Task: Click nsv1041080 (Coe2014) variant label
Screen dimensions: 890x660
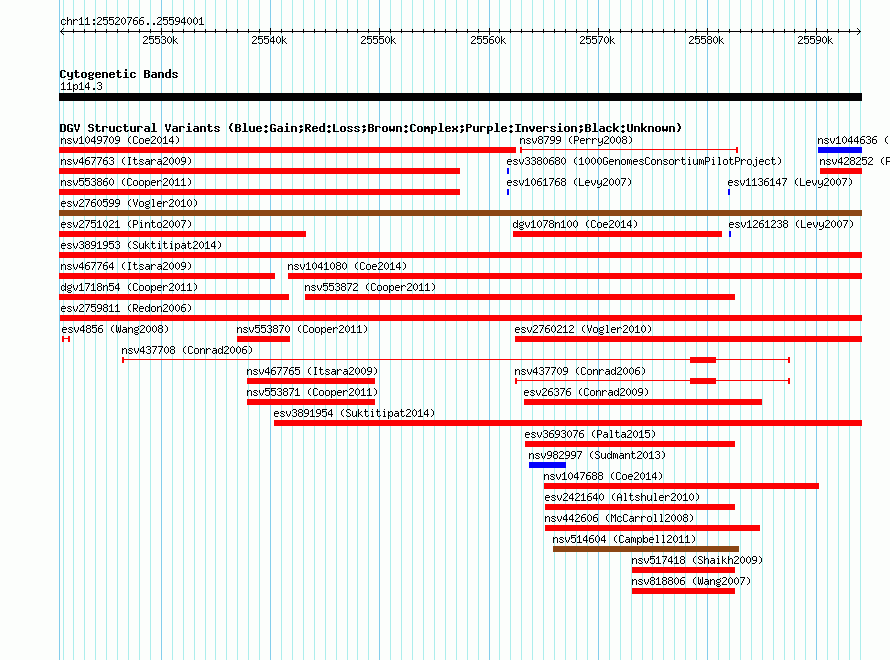Action: click(347, 266)
